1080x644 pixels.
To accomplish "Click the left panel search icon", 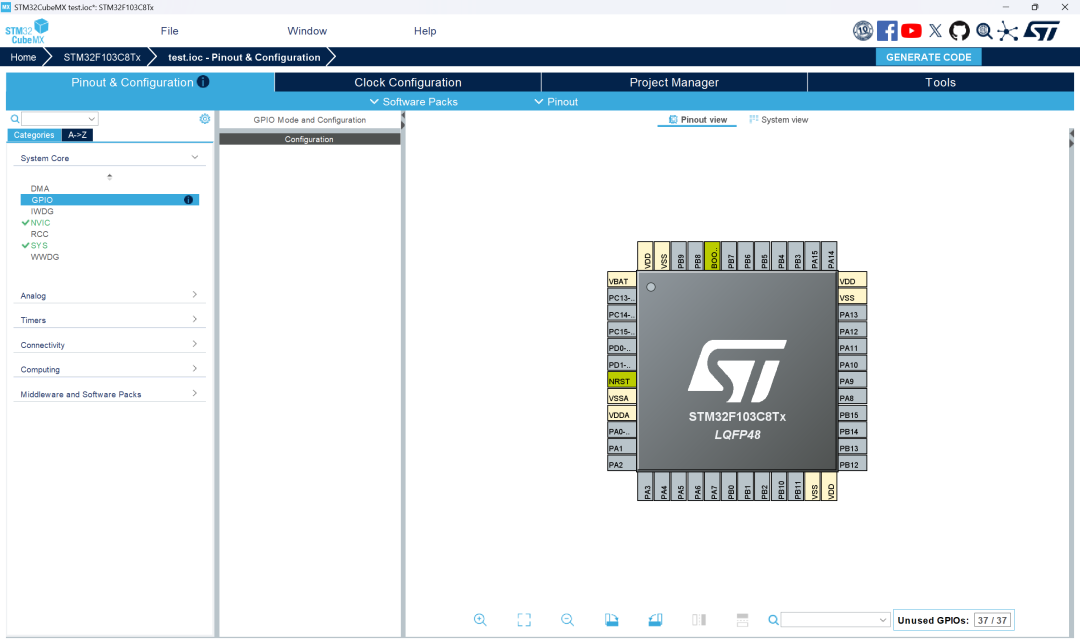I will pyautogui.click(x=15, y=118).
